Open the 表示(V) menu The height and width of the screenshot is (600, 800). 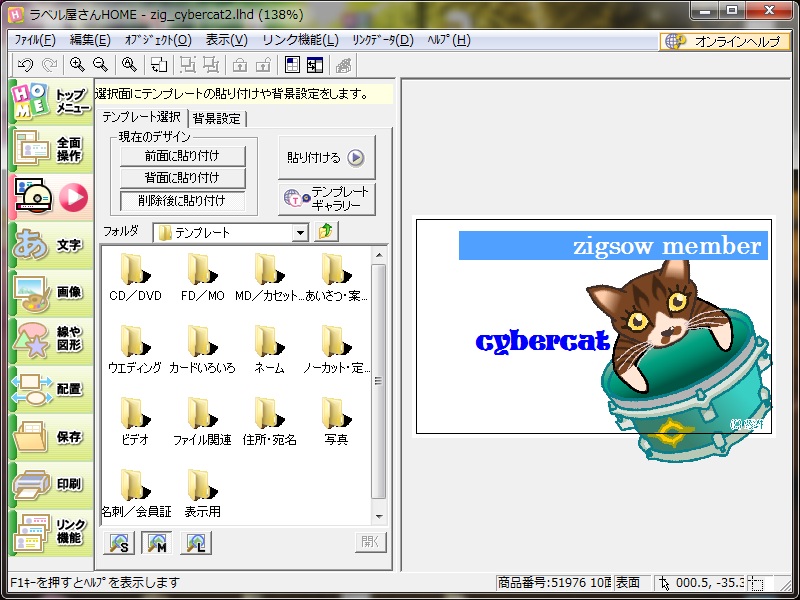click(x=226, y=40)
